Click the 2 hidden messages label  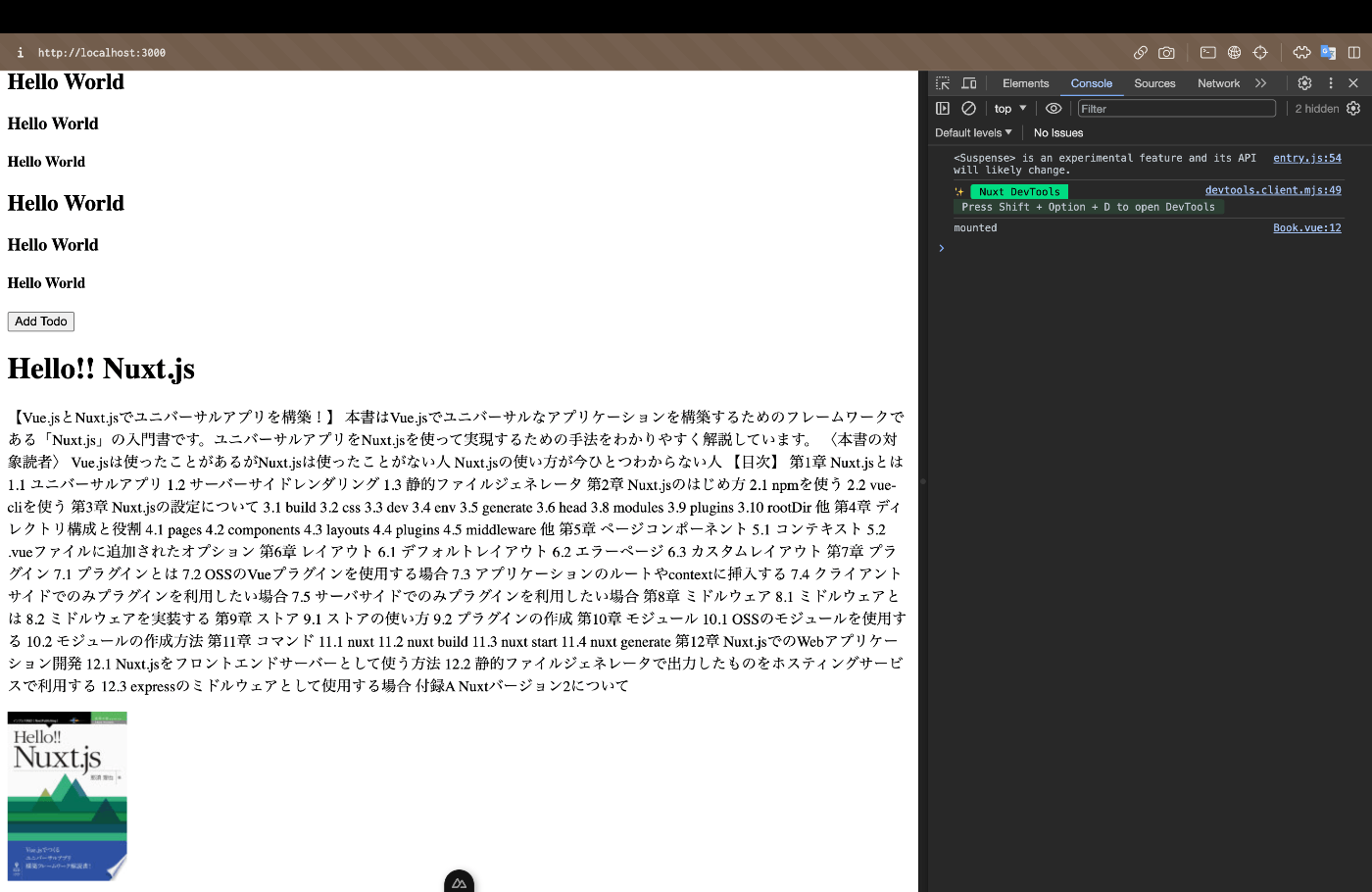coord(1316,109)
